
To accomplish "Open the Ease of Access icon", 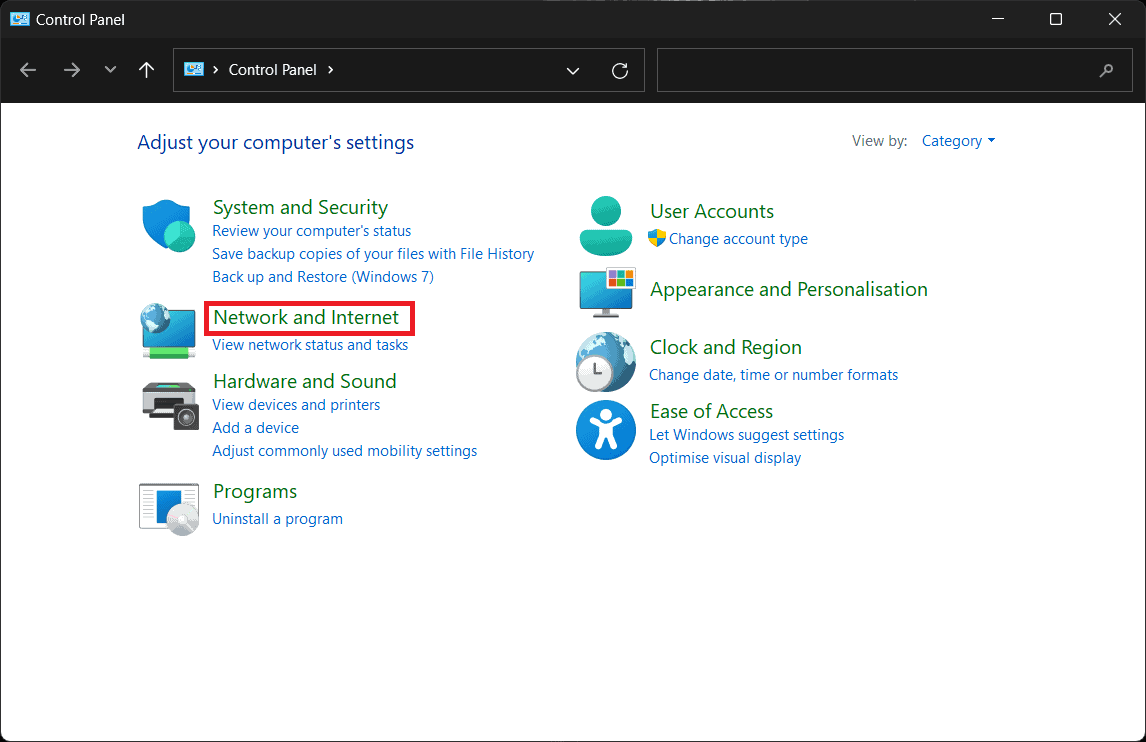I will 606,431.
